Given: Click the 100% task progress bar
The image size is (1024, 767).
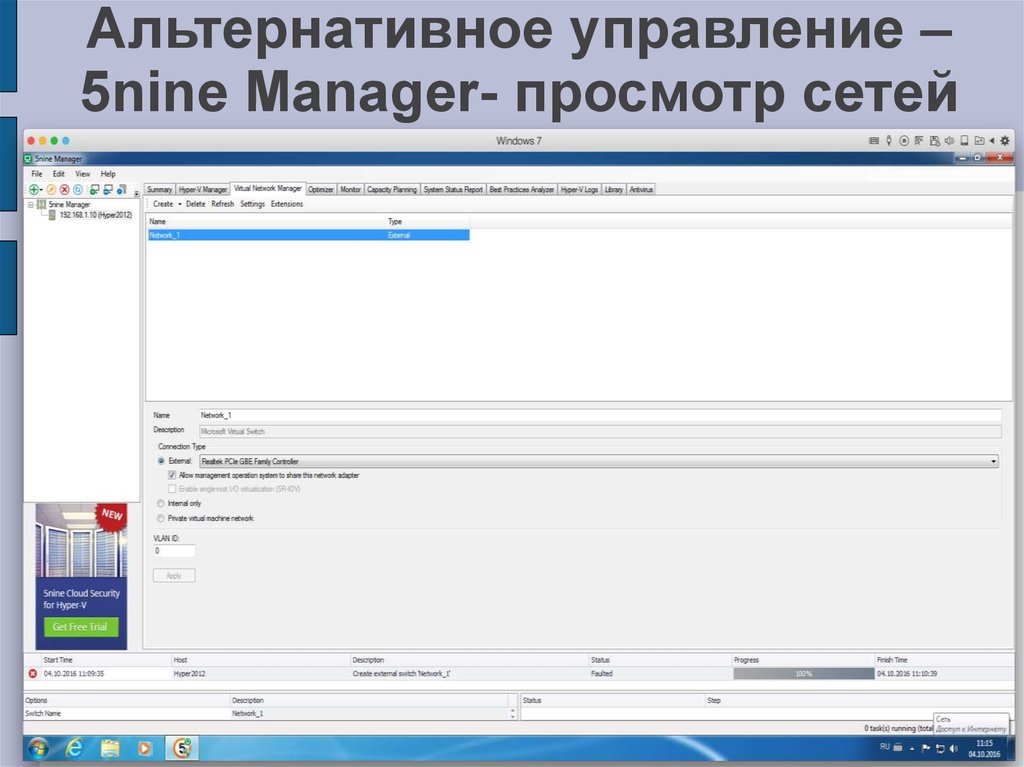Looking at the screenshot, I should (x=803, y=674).
